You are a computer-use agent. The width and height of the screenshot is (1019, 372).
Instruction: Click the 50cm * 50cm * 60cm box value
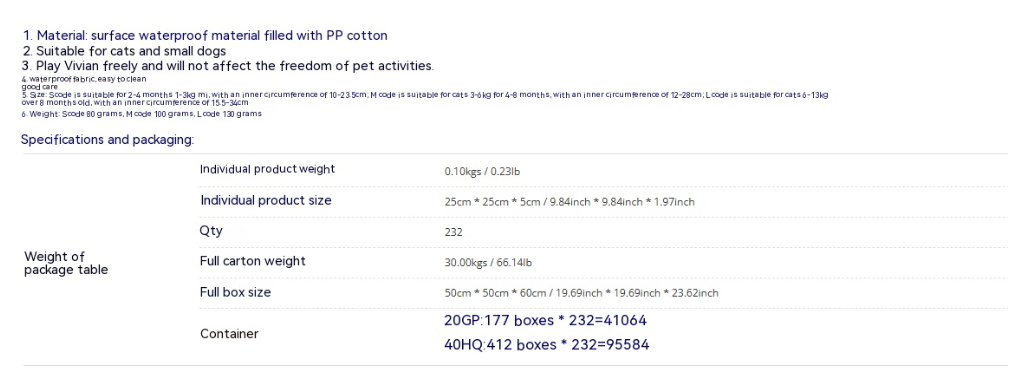(582, 293)
